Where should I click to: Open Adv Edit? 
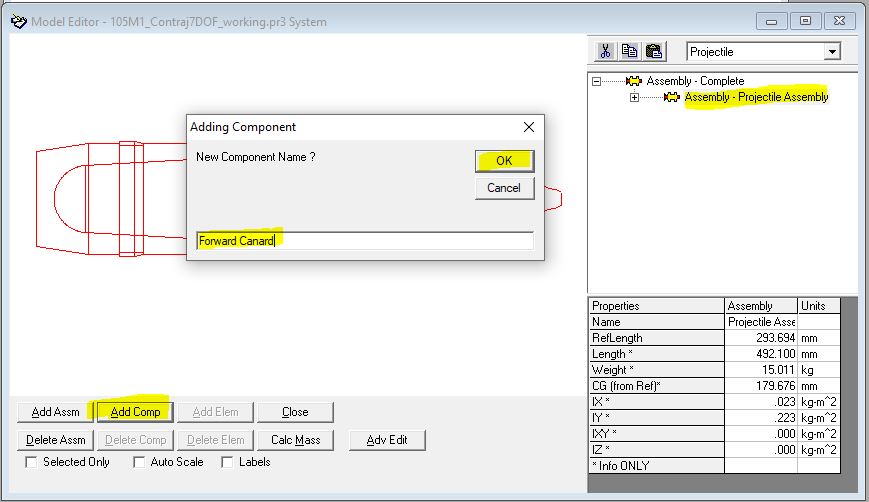tap(387, 440)
